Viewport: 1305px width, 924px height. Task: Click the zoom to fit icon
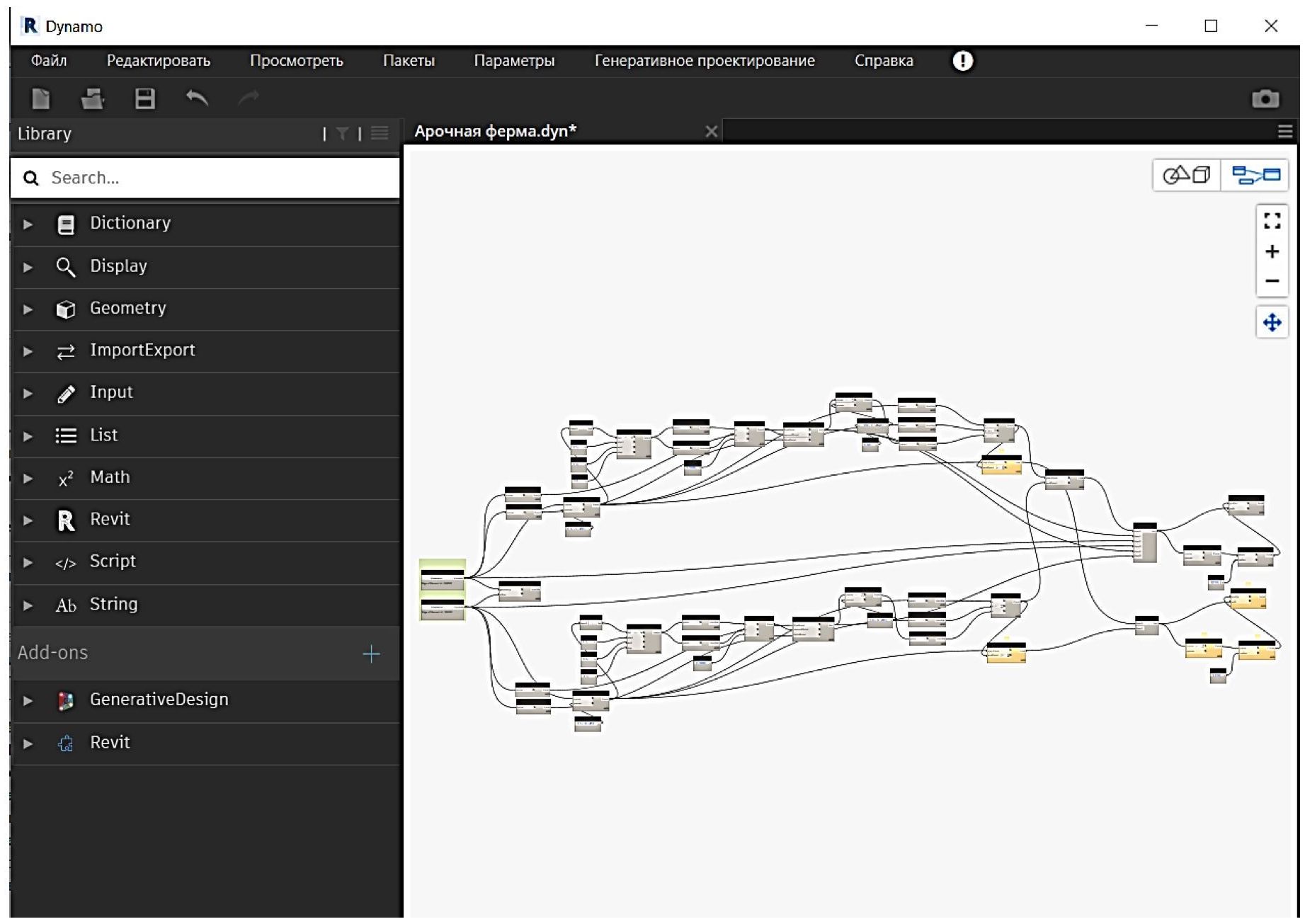click(x=1272, y=221)
